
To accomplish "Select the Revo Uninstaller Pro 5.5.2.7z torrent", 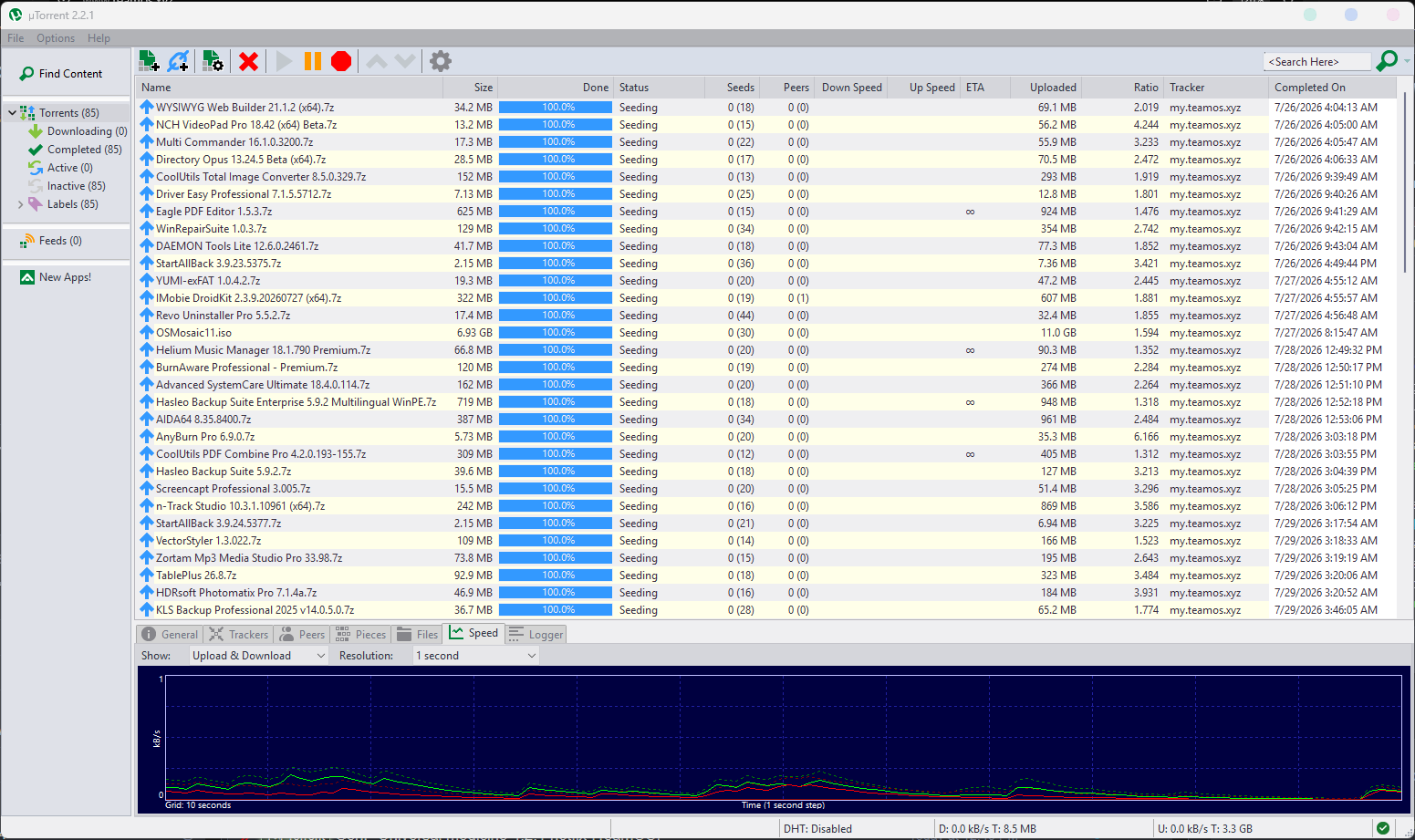I will tap(766, 316).
